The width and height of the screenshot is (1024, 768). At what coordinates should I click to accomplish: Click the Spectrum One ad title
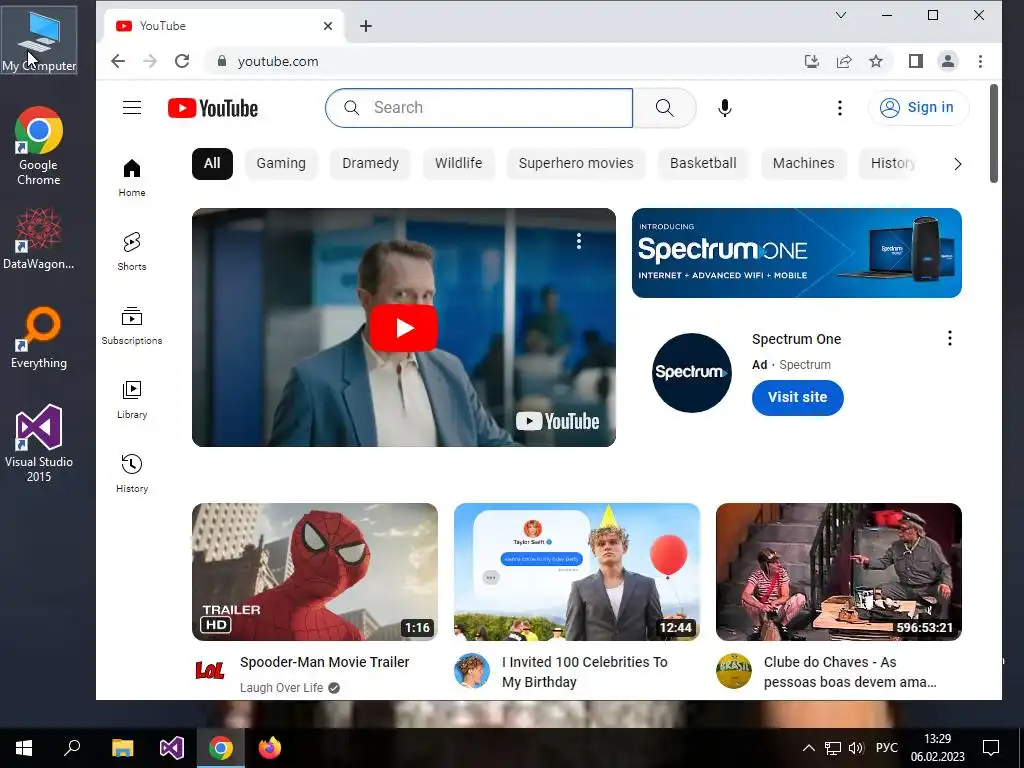tap(796, 339)
